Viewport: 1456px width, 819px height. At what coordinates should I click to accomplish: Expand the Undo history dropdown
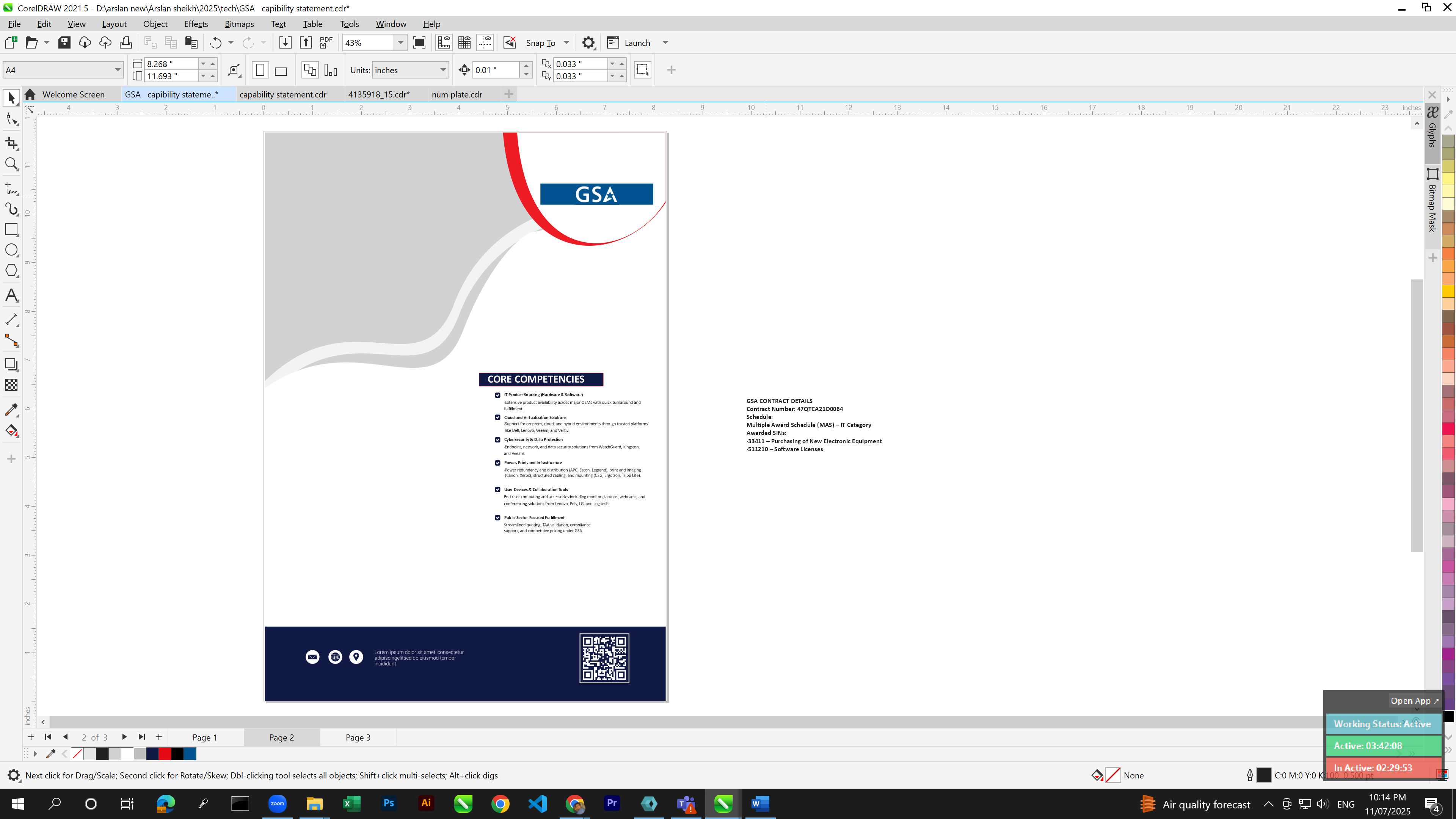click(231, 42)
